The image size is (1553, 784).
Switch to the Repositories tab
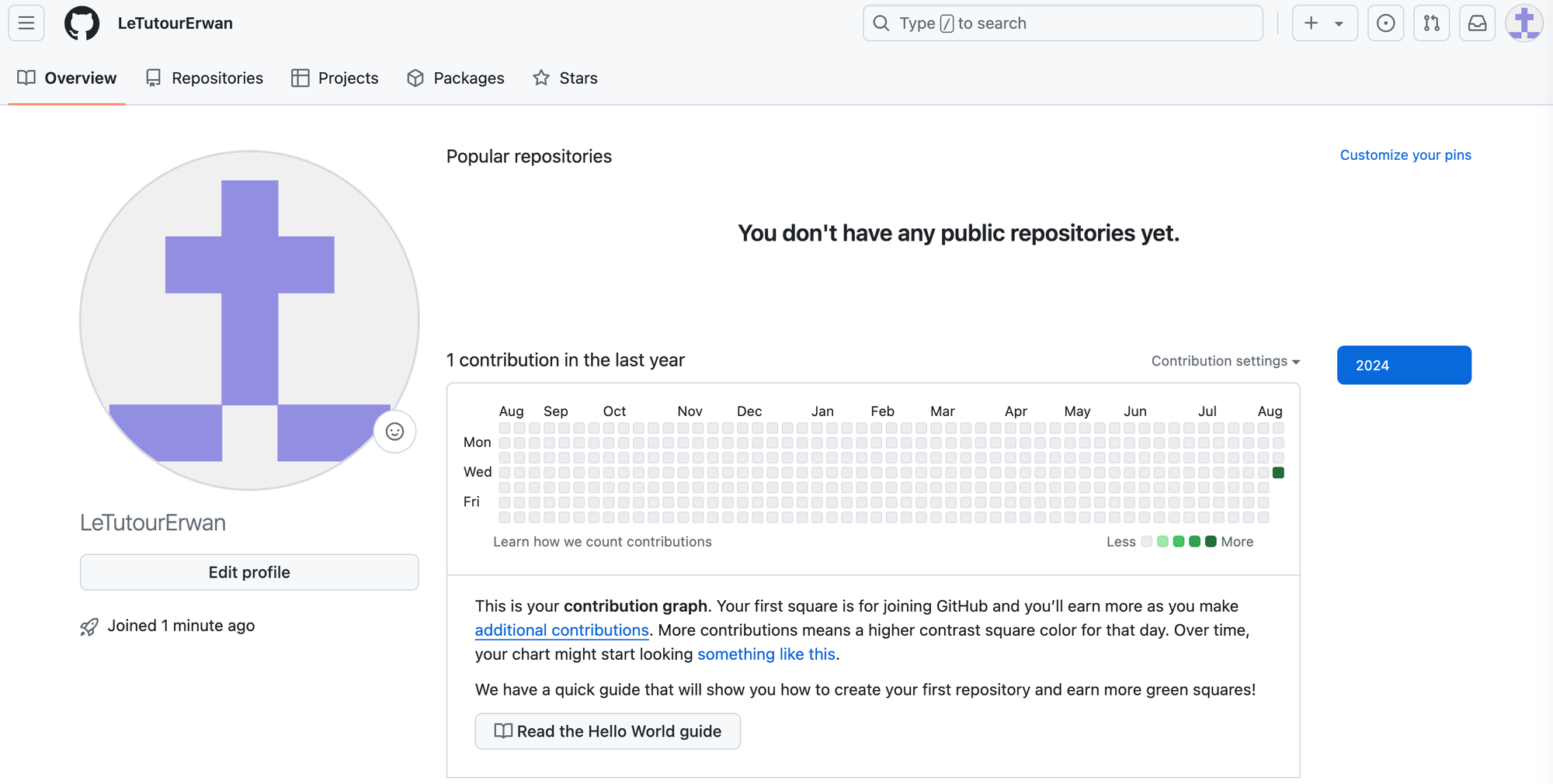pyautogui.click(x=205, y=78)
